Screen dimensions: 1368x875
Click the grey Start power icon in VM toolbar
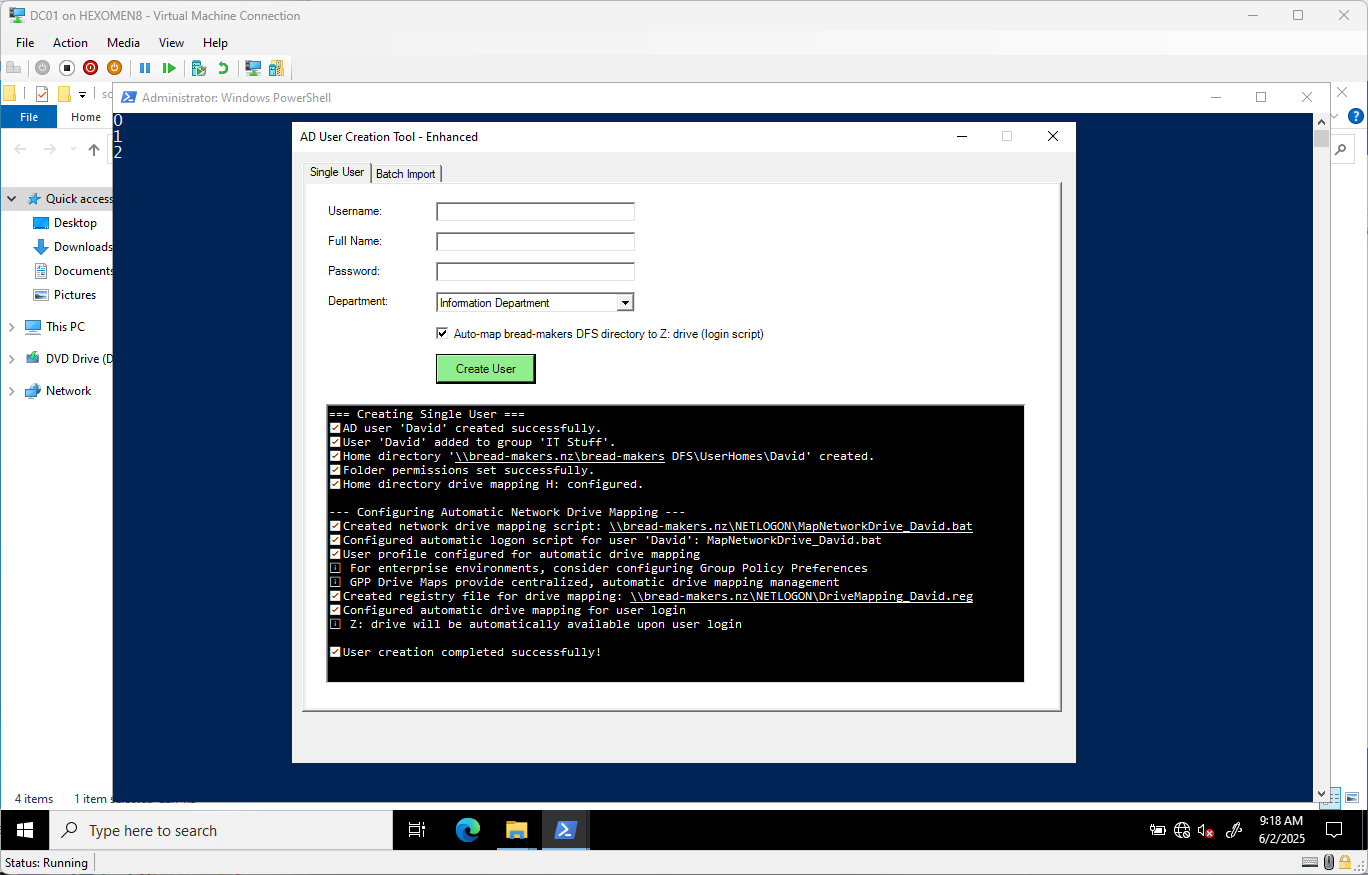(x=42, y=68)
